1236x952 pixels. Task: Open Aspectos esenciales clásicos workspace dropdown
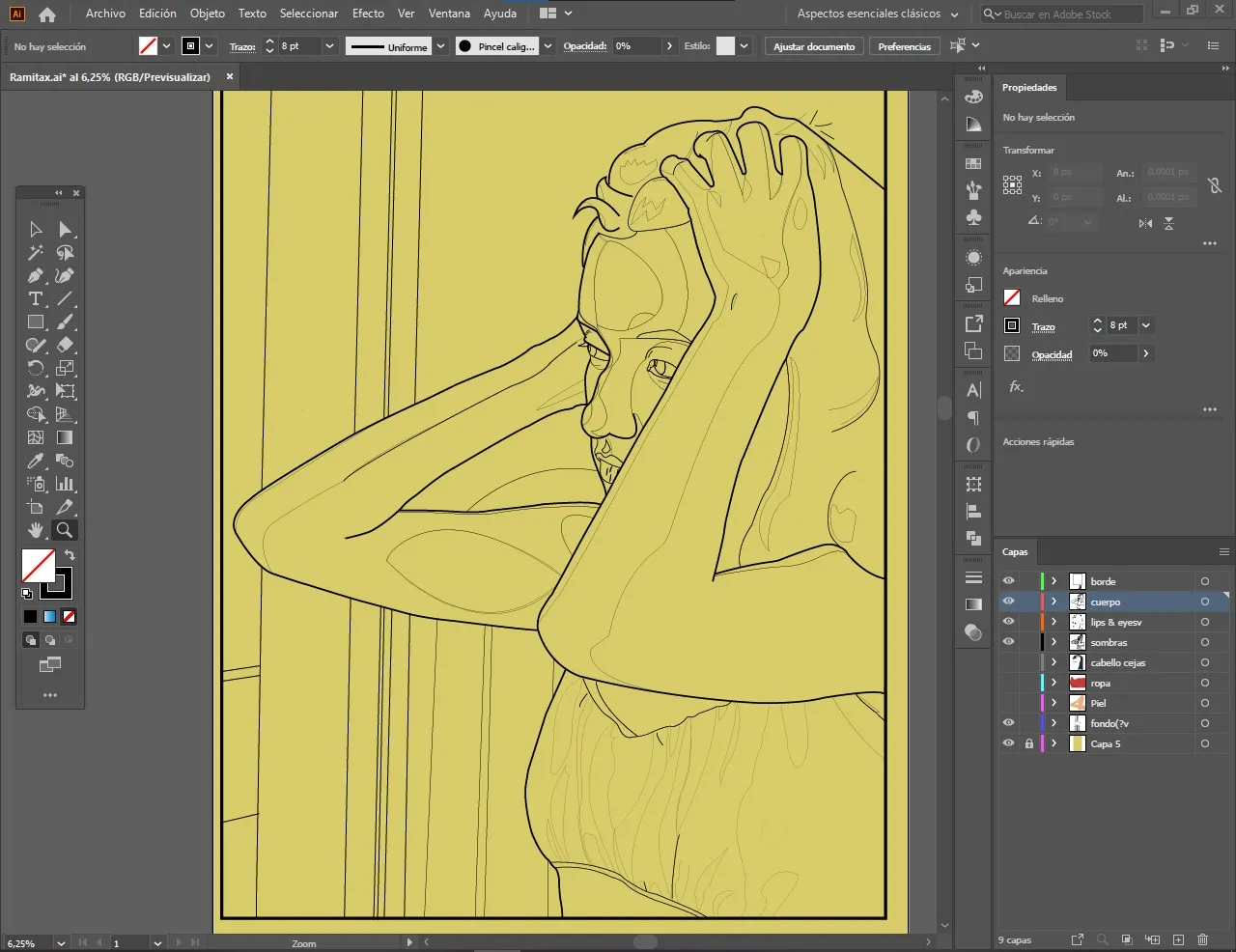click(x=878, y=14)
